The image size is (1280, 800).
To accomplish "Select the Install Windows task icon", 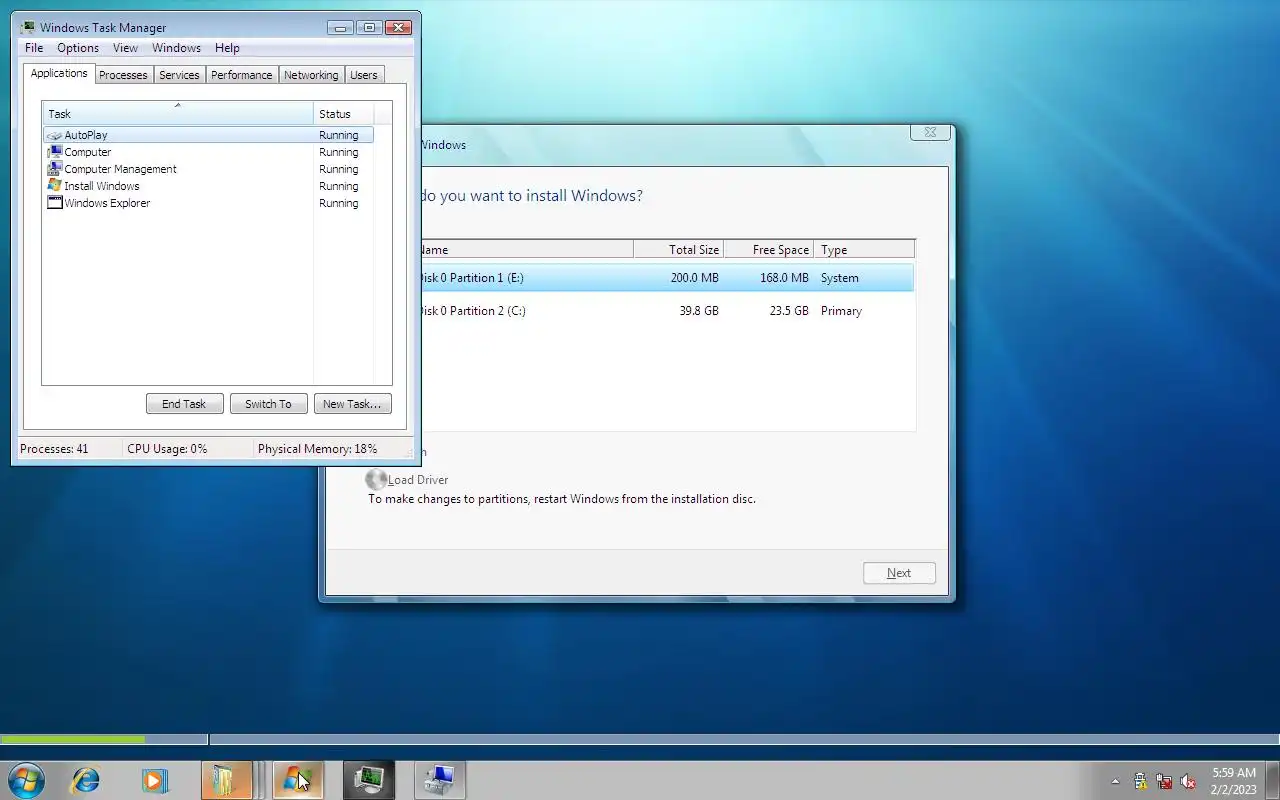I will (54, 186).
